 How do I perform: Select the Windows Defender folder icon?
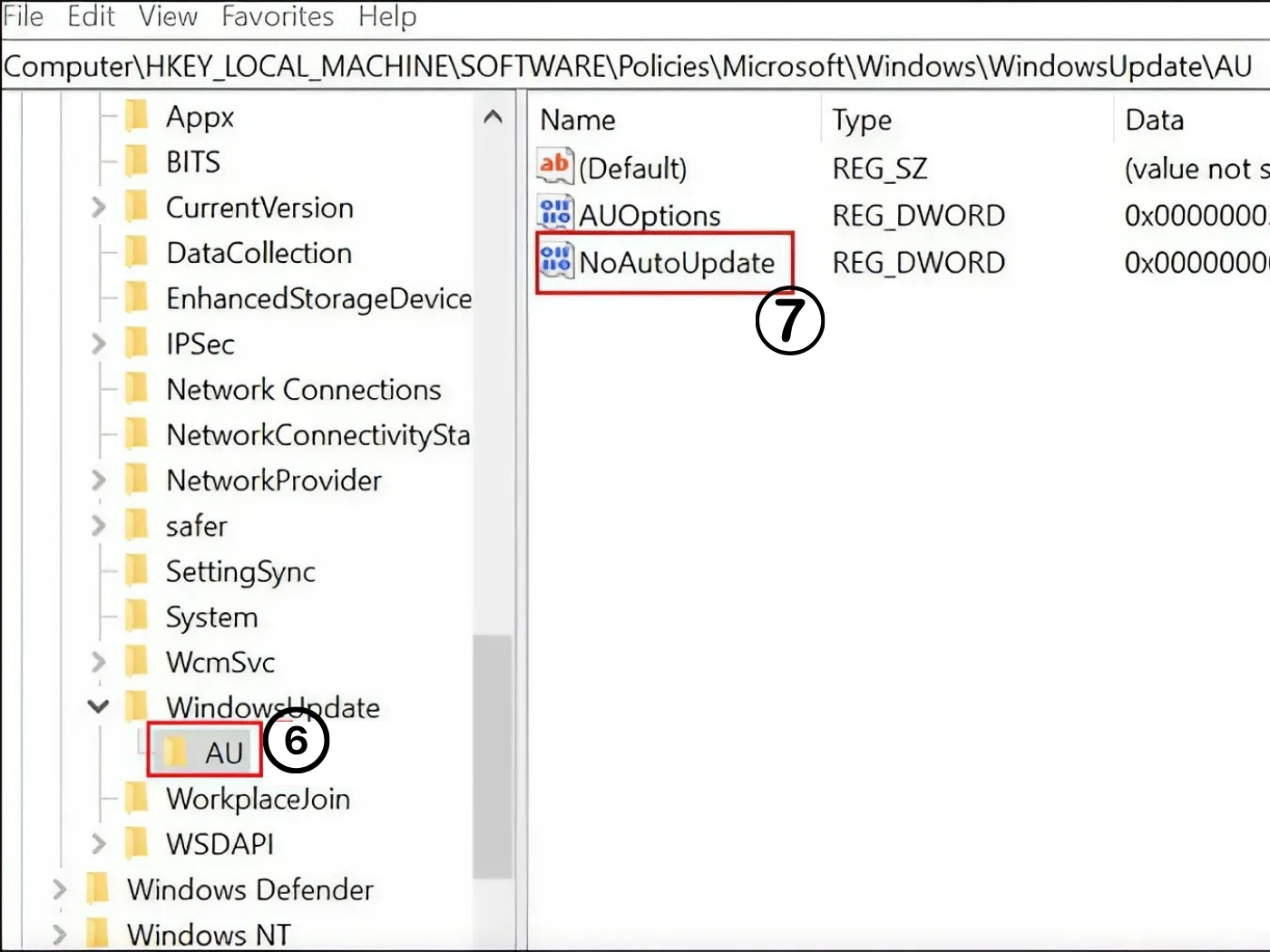point(98,889)
